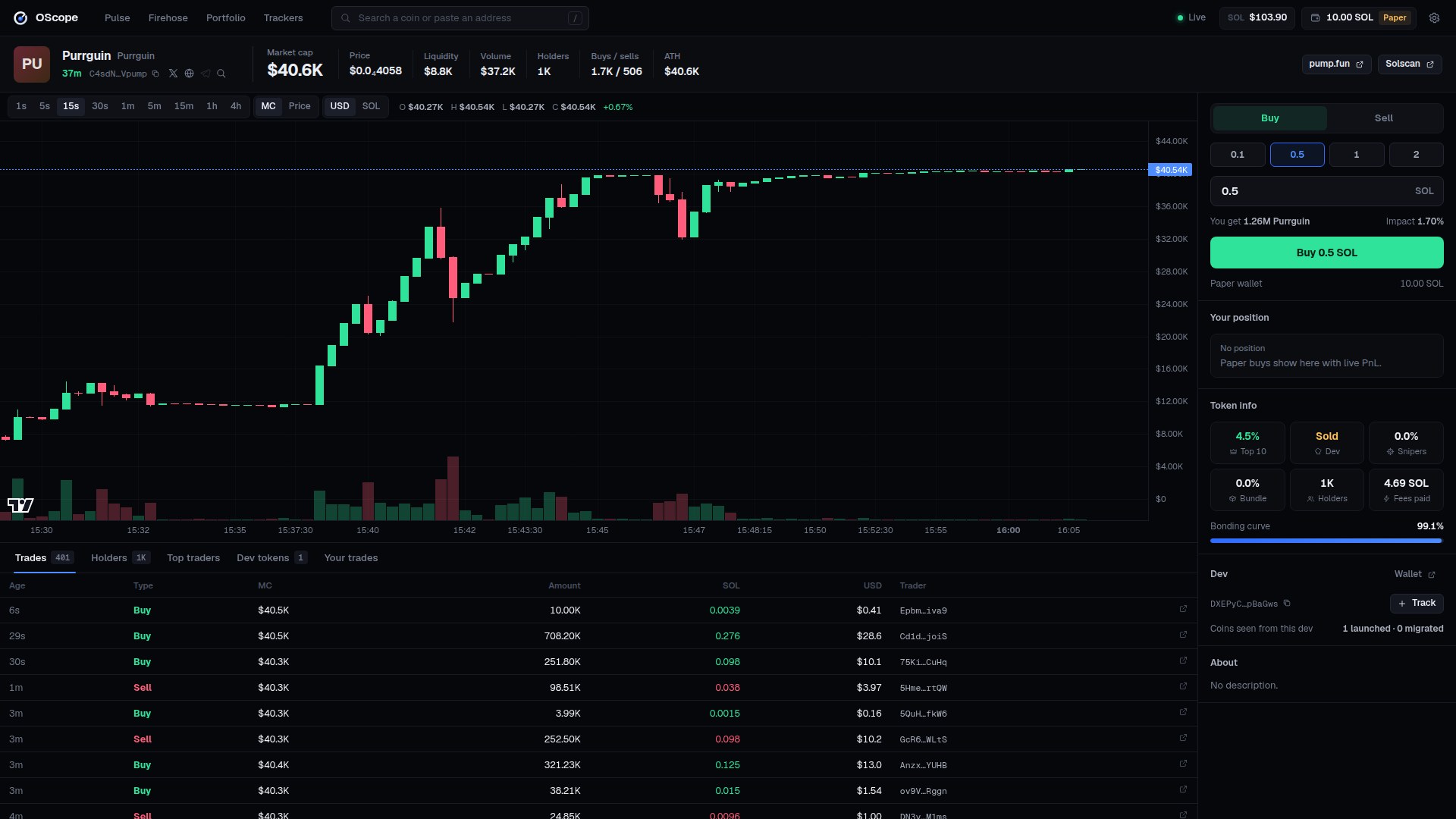
Task: Switch trade panel to Sell
Action: pos(1384,118)
